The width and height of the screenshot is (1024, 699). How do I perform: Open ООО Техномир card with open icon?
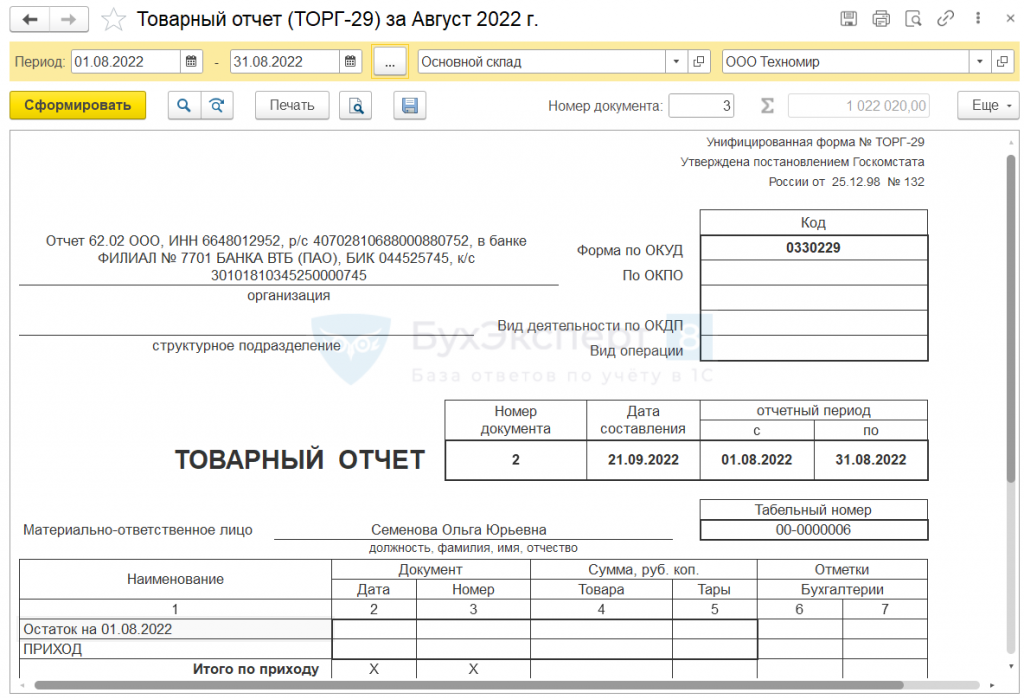pyautogui.click(x=1002, y=61)
